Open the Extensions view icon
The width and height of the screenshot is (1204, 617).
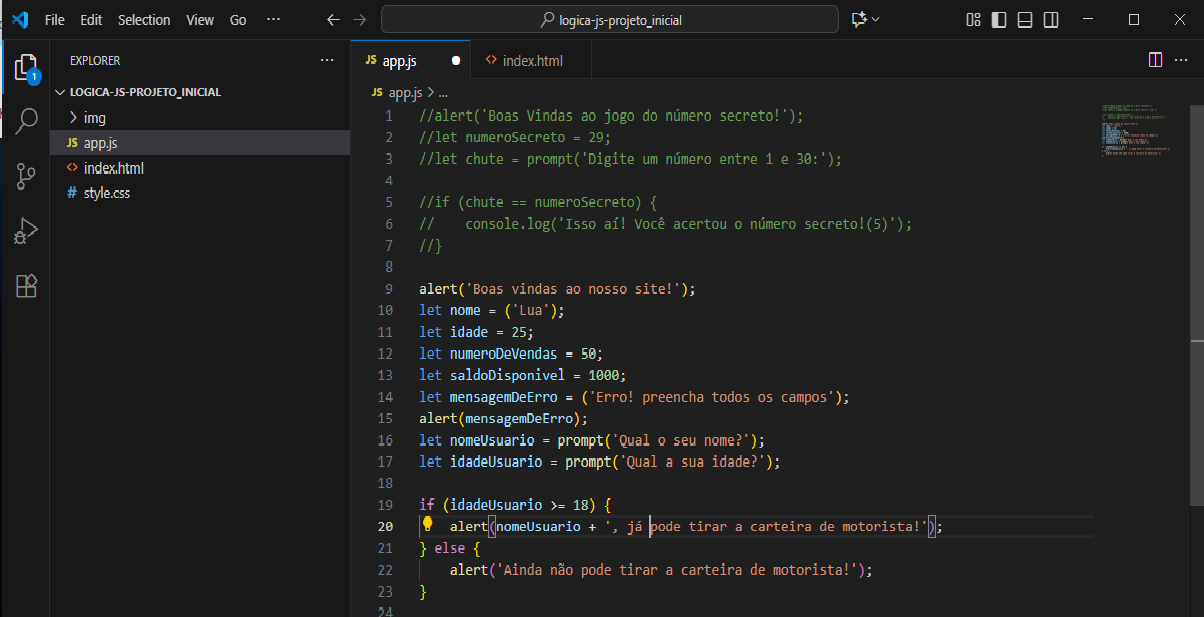(25, 286)
